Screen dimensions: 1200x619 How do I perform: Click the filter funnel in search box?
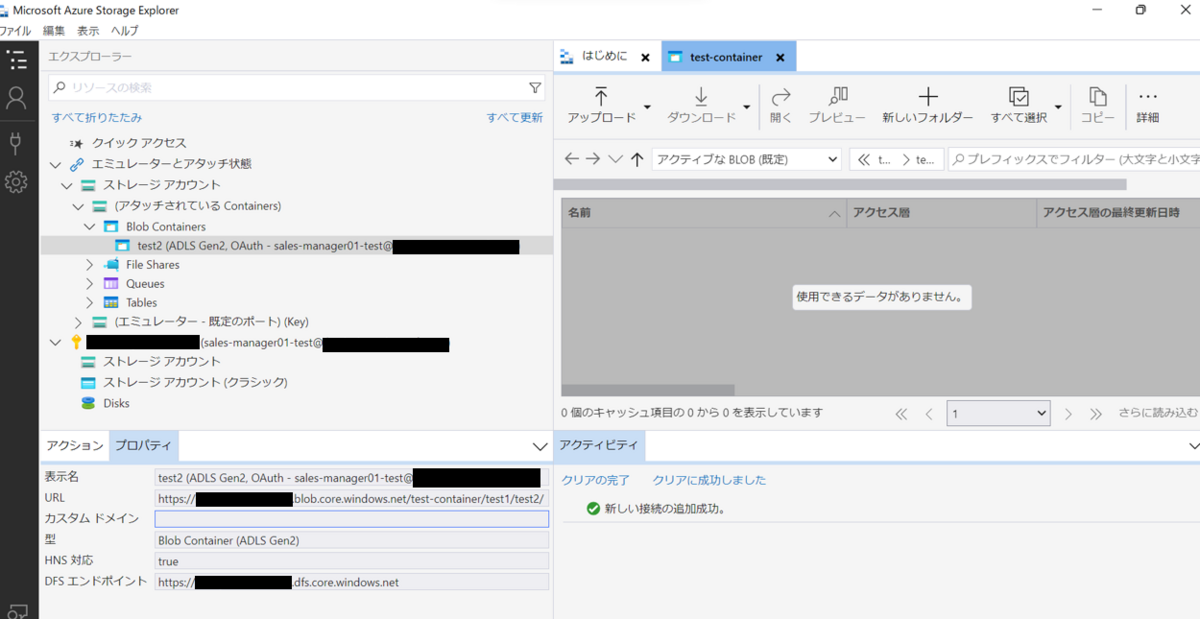tap(535, 88)
